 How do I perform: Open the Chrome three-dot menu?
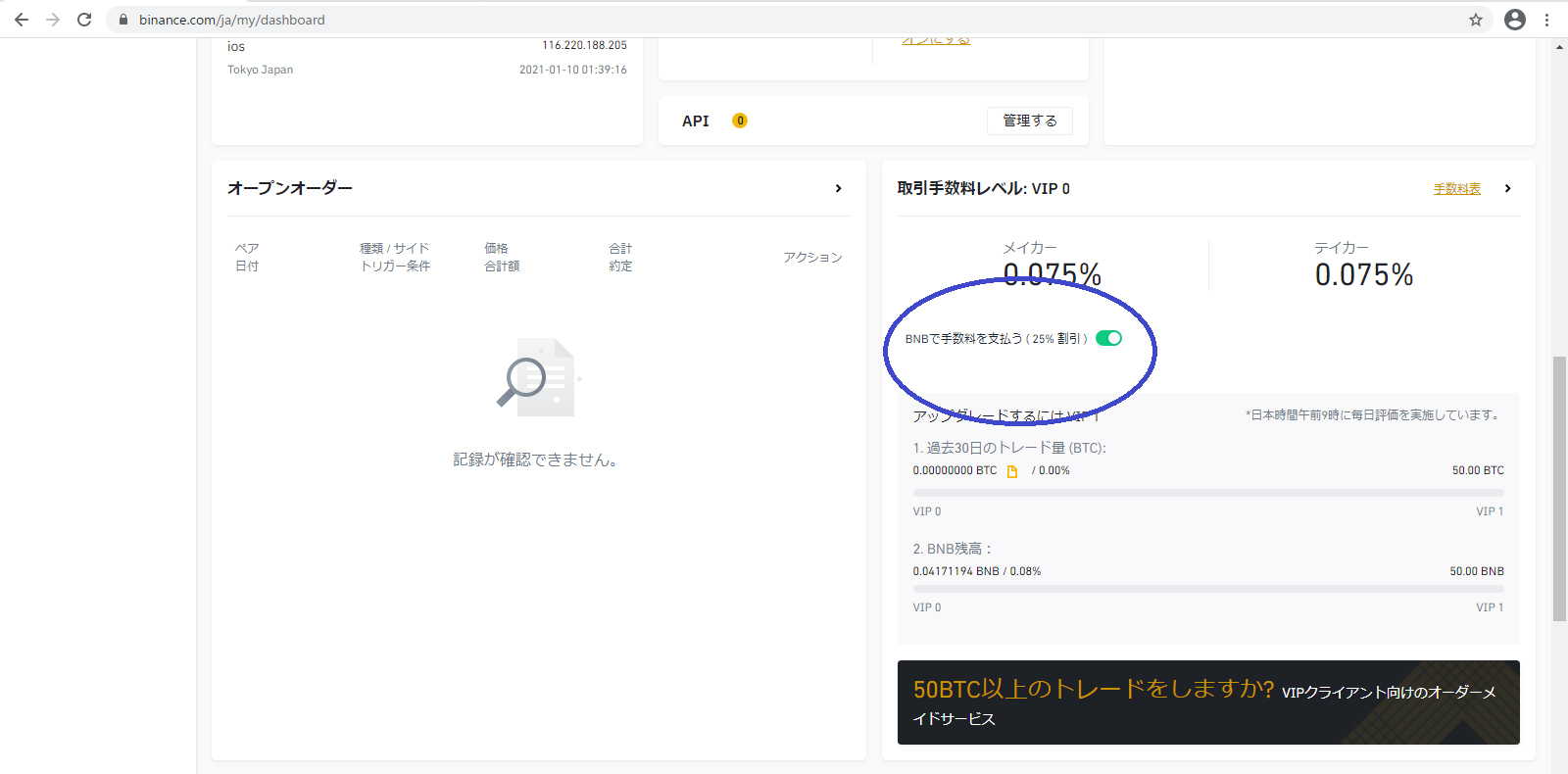[1547, 20]
